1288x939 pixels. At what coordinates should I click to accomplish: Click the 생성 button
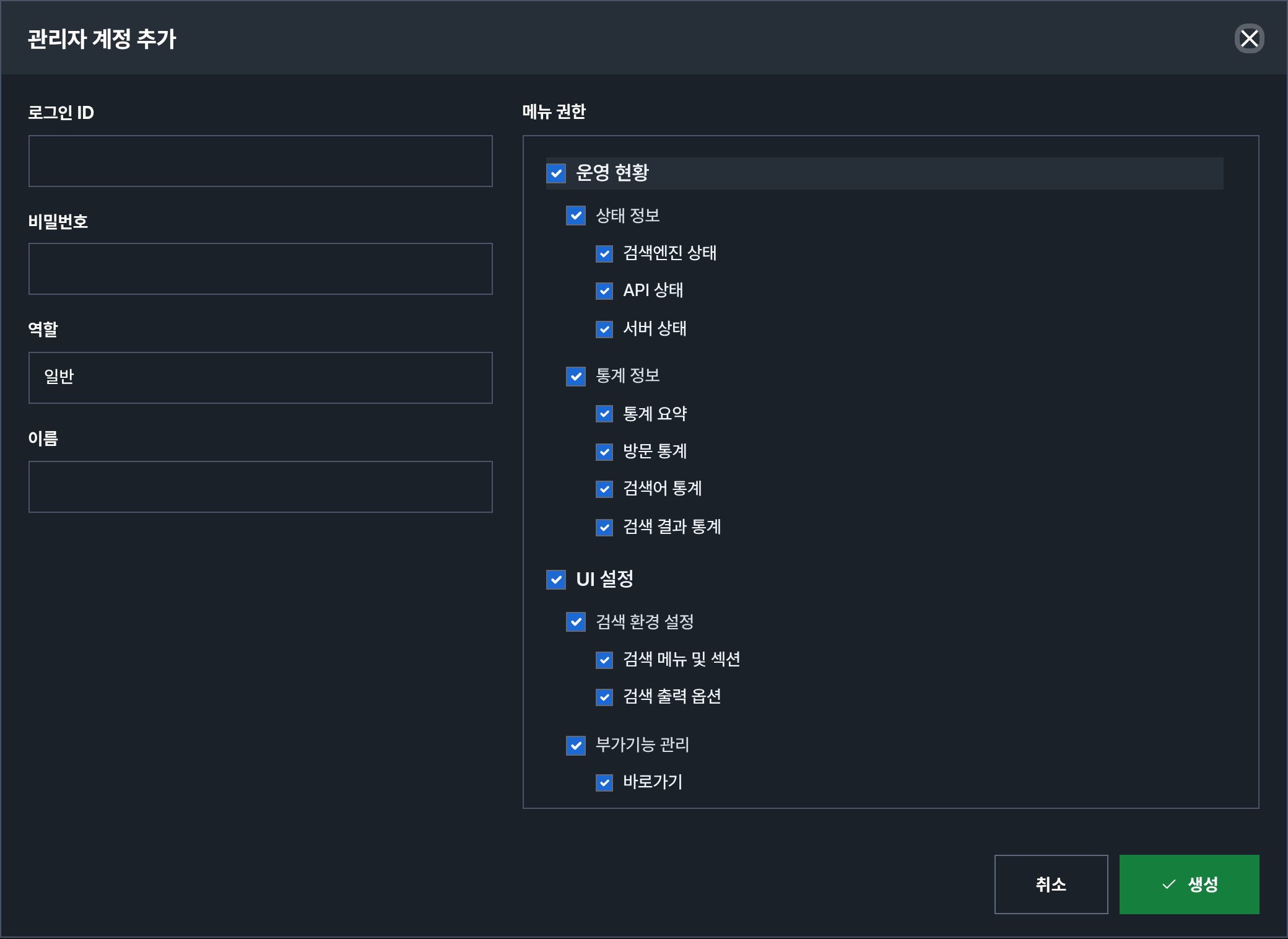(x=1189, y=884)
